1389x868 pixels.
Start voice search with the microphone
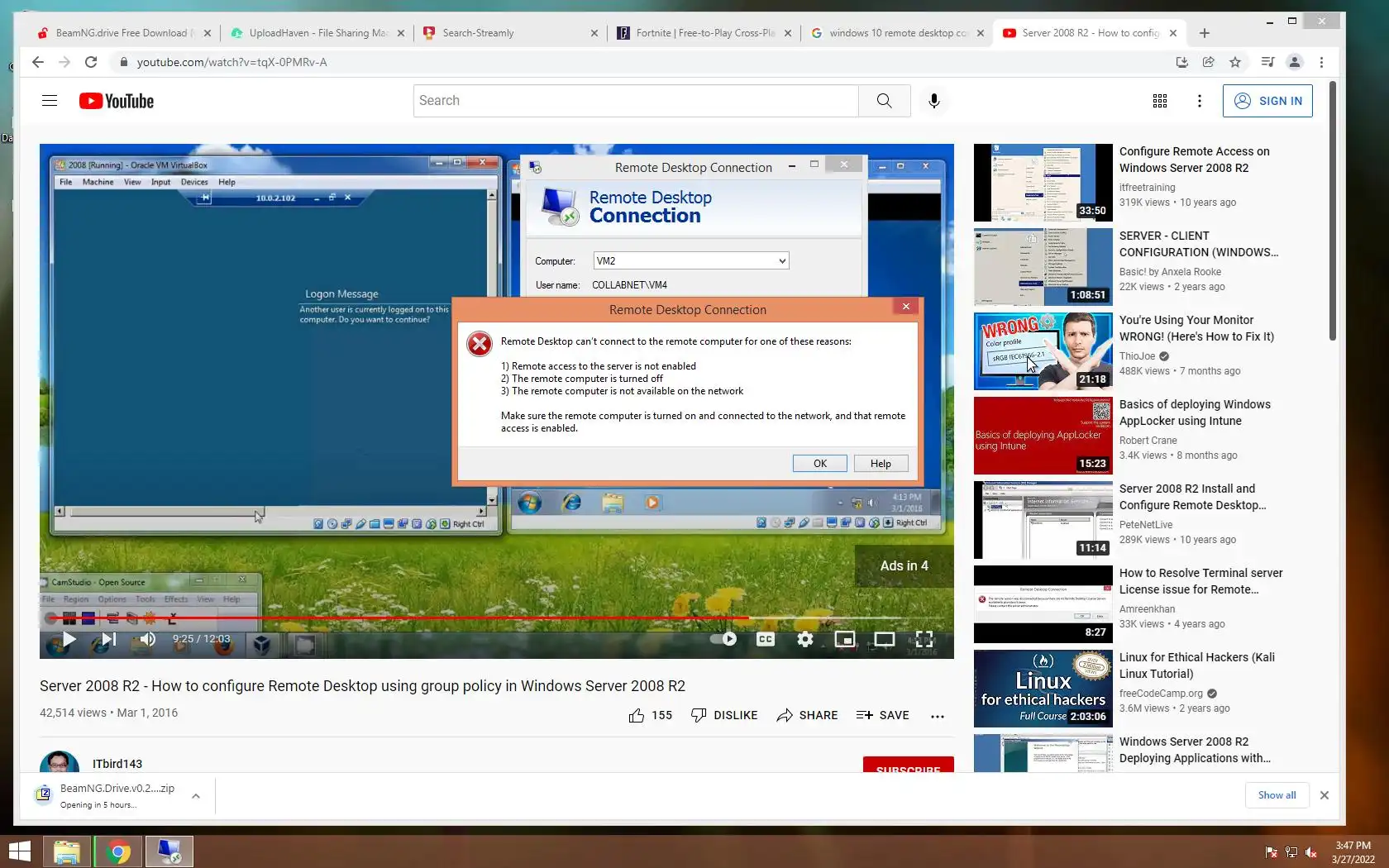point(933,101)
